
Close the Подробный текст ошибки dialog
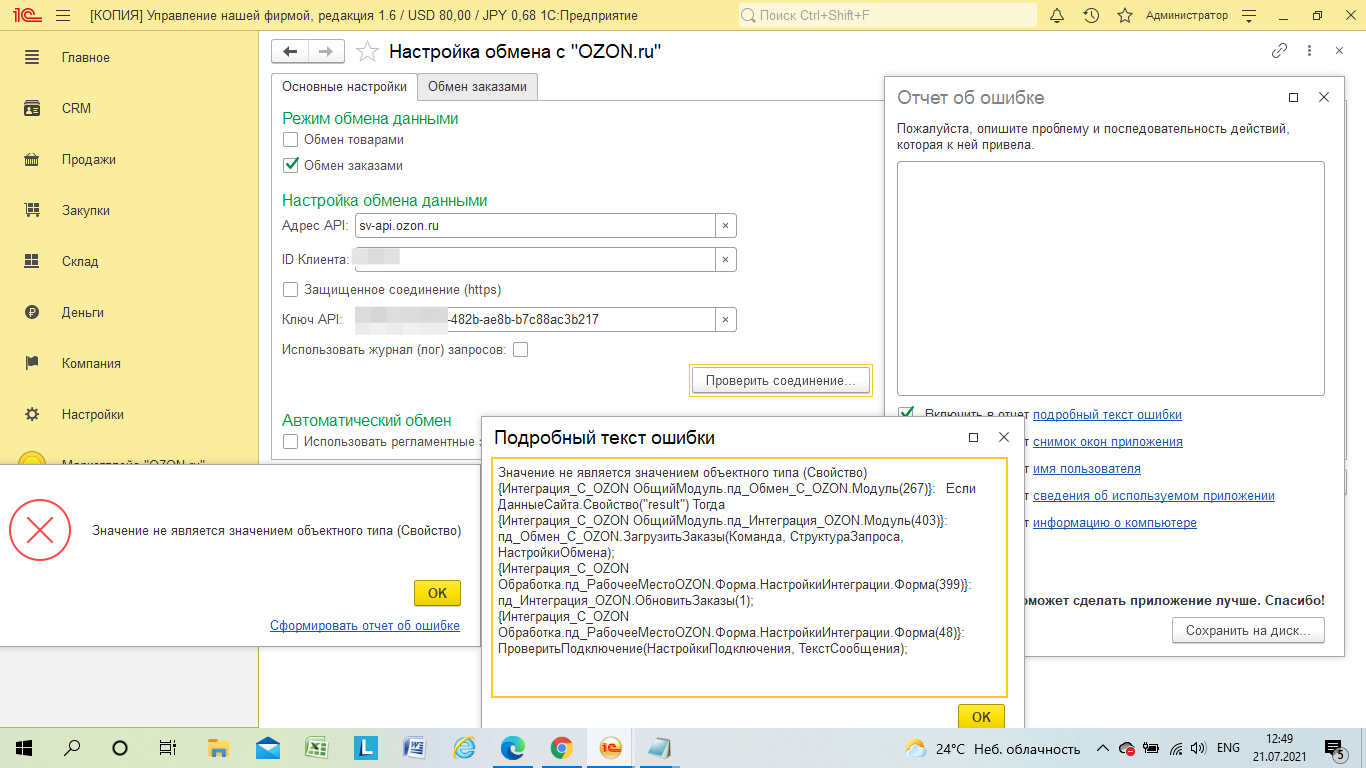[x=1004, y=438]
